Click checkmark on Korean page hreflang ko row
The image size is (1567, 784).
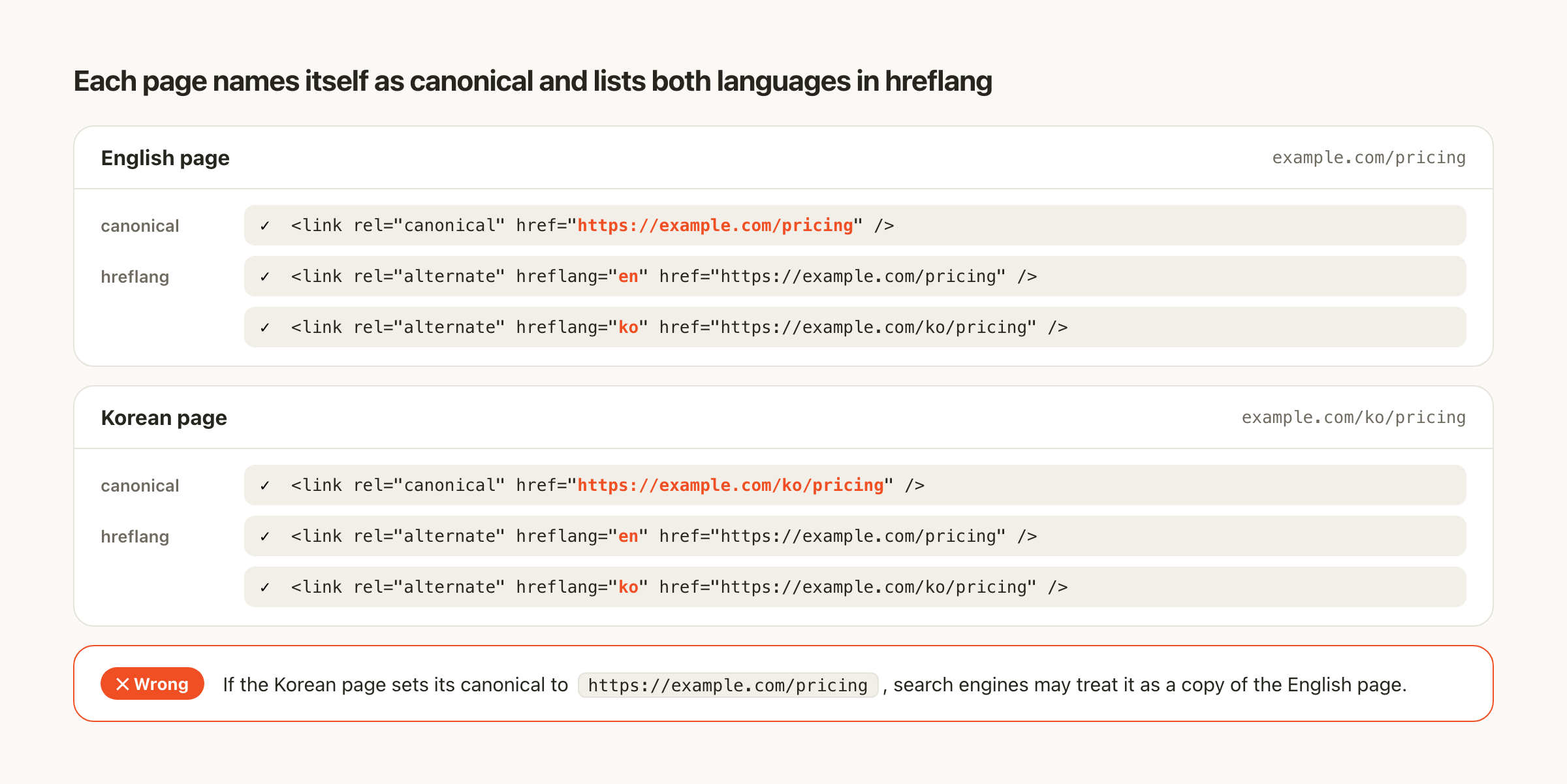264,588
